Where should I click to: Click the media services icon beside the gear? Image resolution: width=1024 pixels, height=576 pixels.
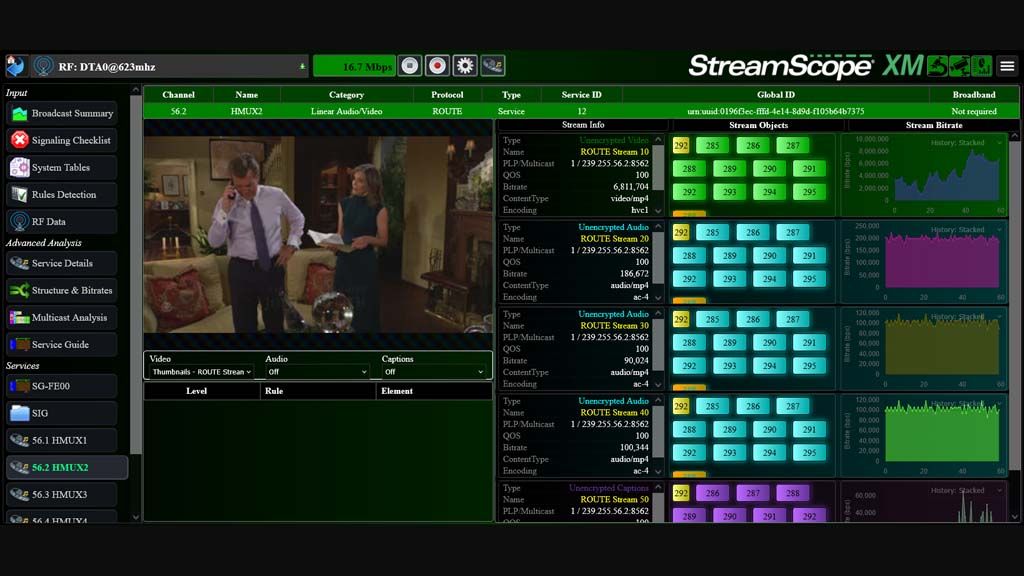493,66
